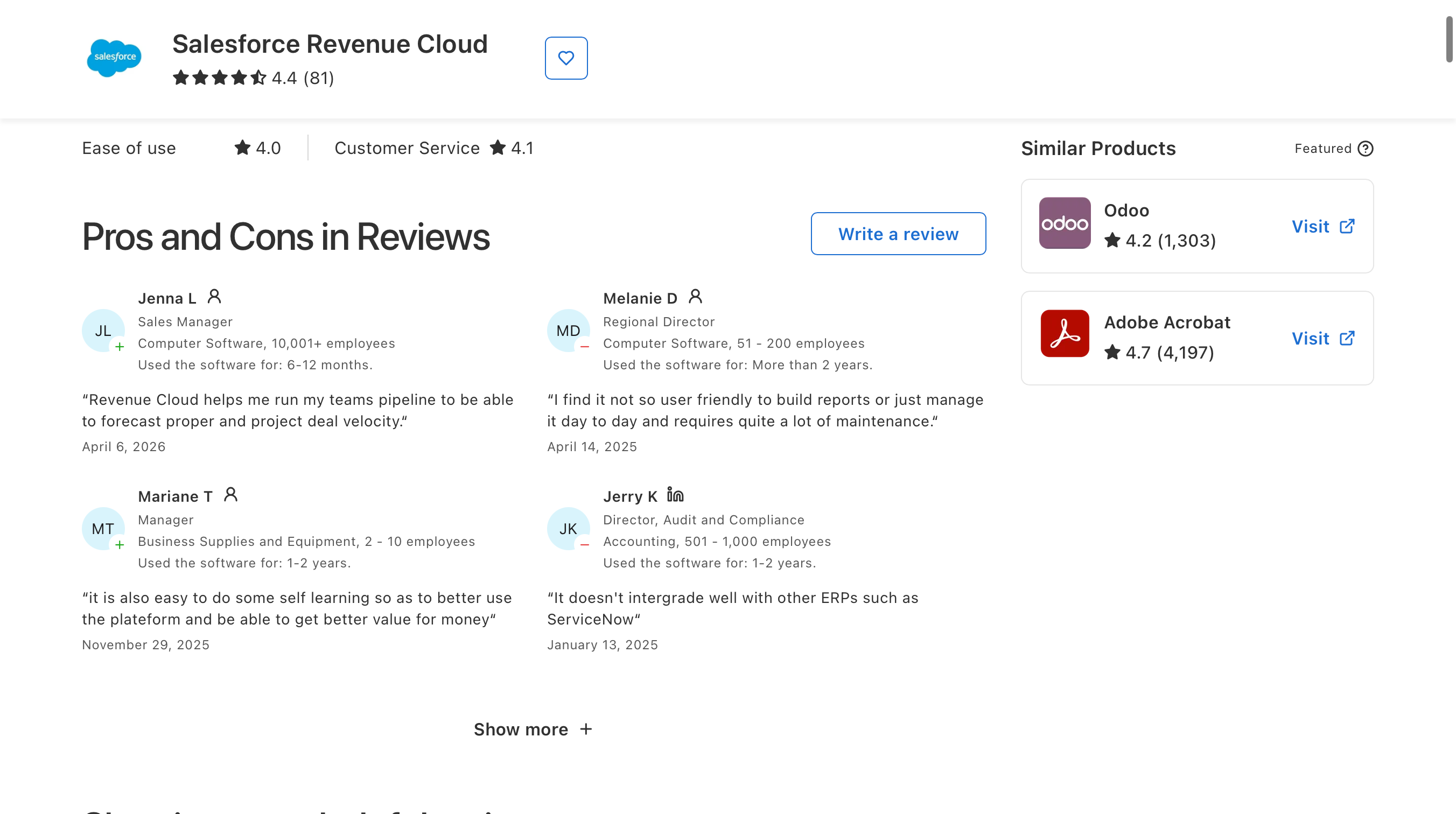
Task: Click the star icon in Odoo rating
Action: [1112, 240]
